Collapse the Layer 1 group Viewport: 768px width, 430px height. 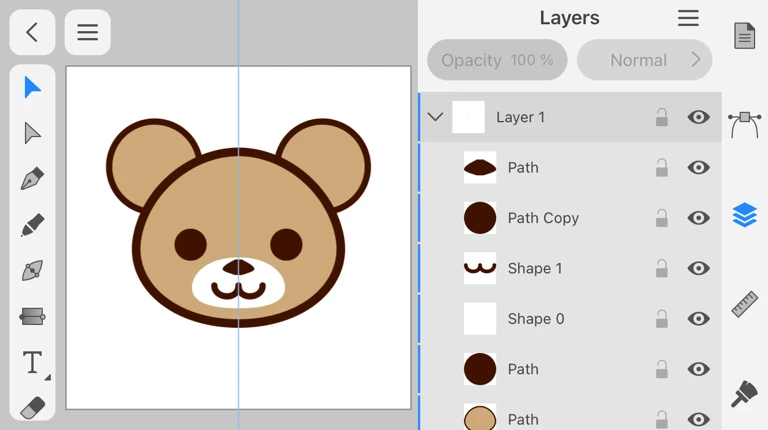point(435,117)
